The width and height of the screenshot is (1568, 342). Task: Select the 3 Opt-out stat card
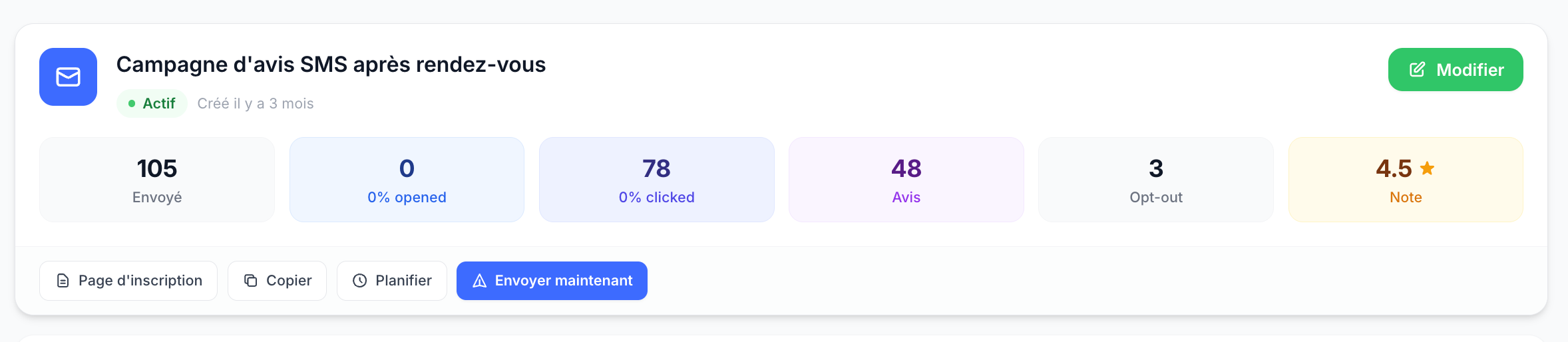(1156, 180)
